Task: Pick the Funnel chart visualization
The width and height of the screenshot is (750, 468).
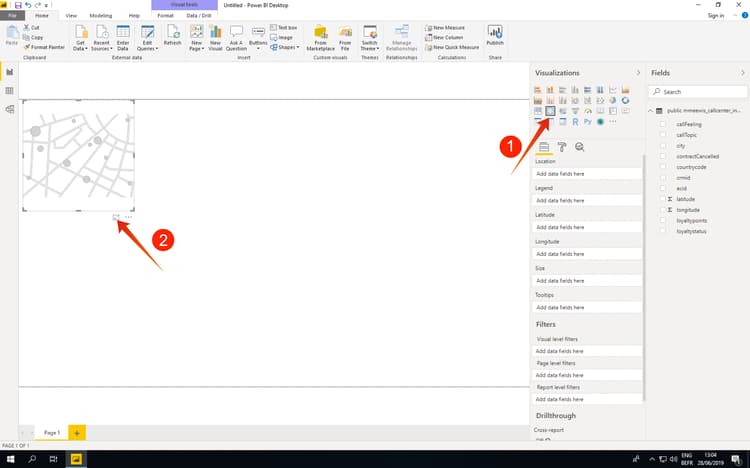Action: pyautogui.click(x=575, y=111)
